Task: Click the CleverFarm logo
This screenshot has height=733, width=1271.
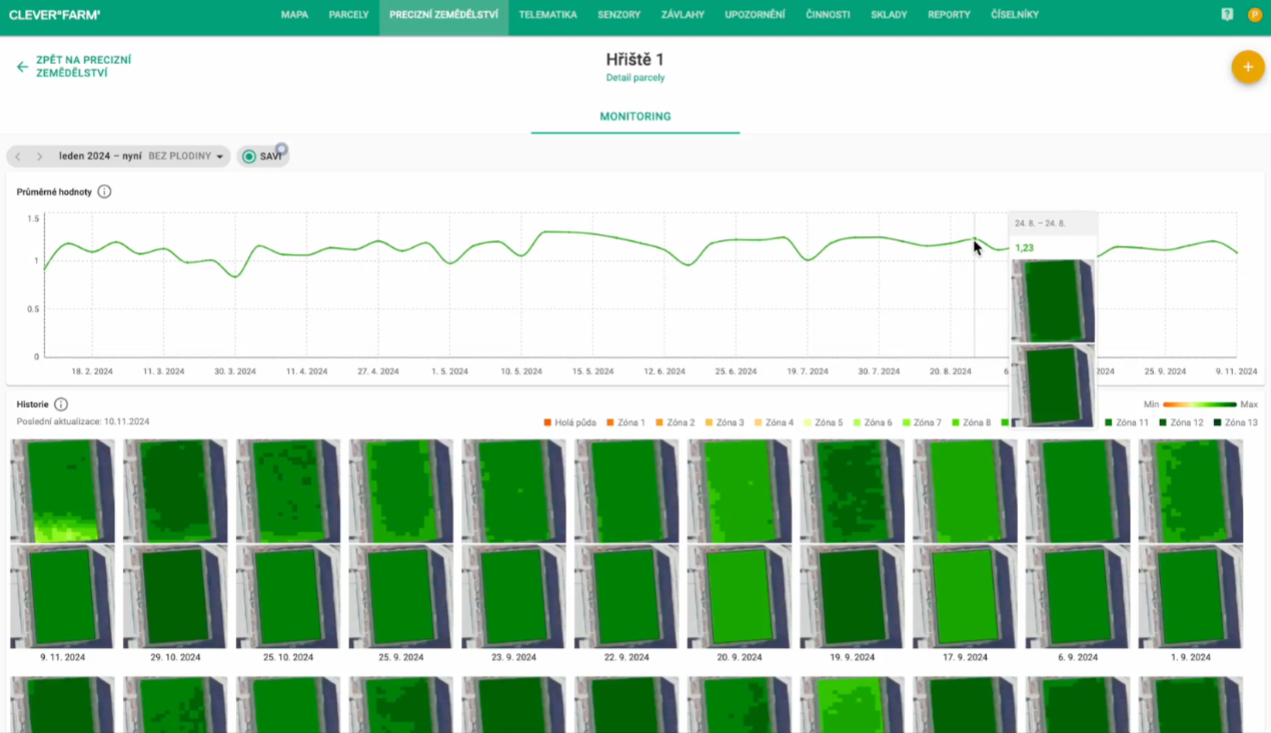Action: (55, 15)
